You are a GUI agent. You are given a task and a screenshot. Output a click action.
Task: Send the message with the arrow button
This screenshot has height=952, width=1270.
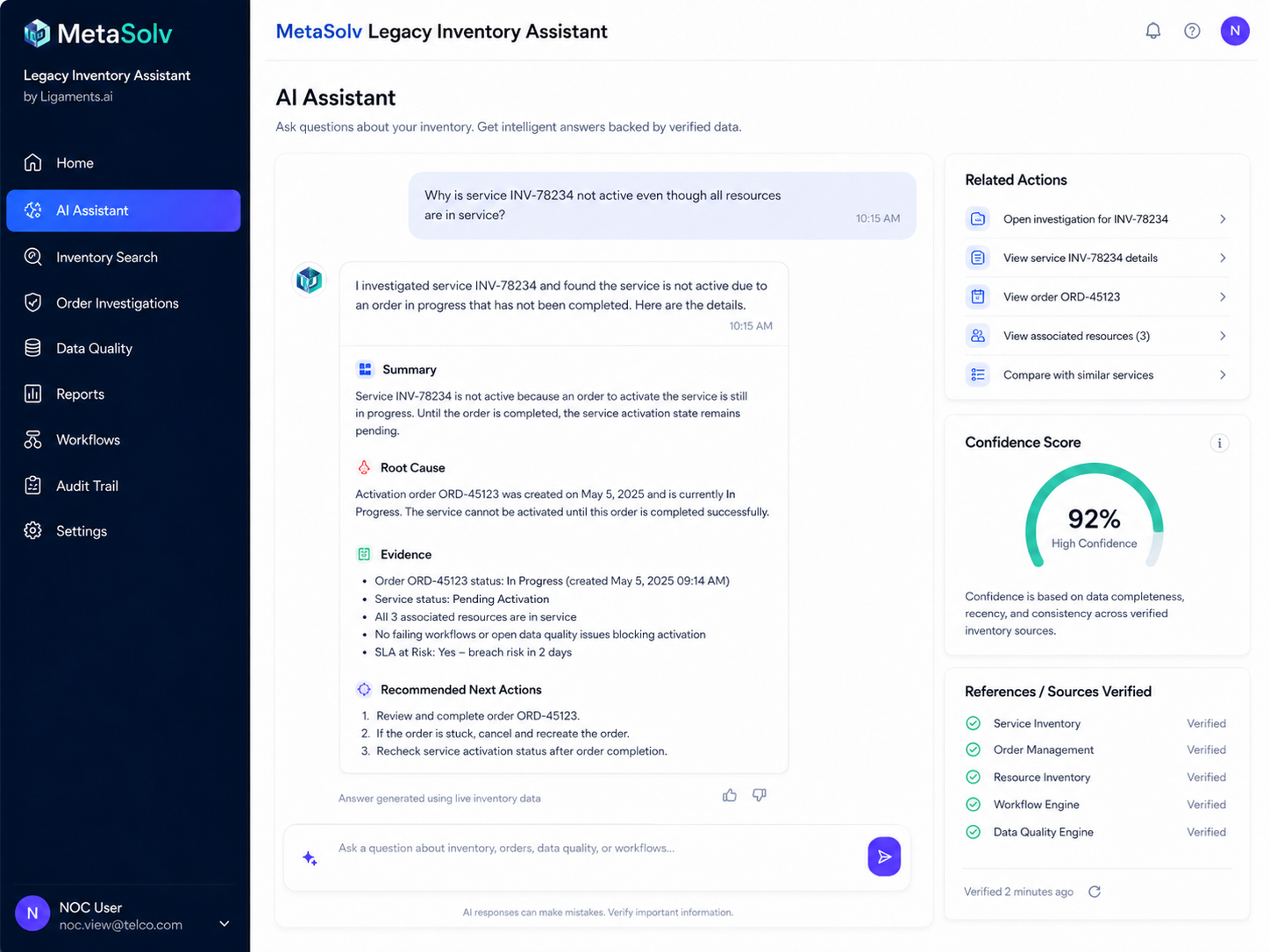884,856
